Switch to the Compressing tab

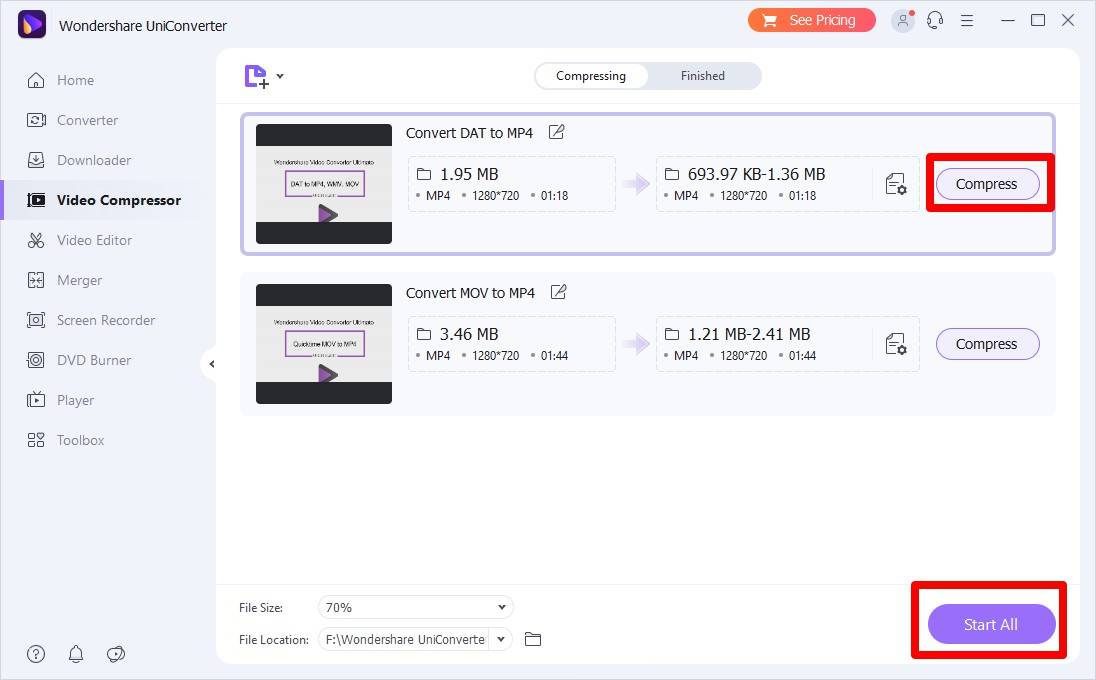[591, 76]
